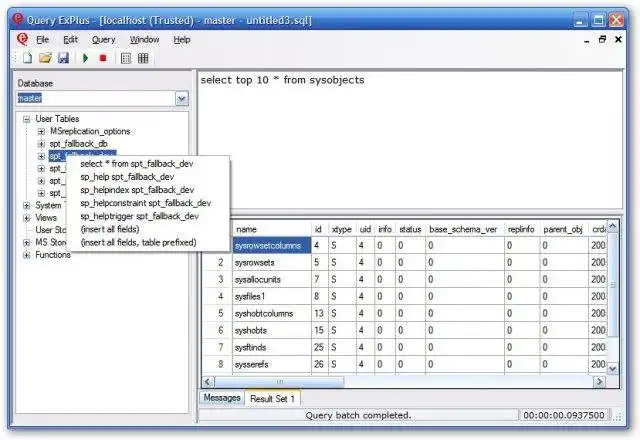Choose 'sp_help spt_fallback_dev' menu entry

pos(148,177)
